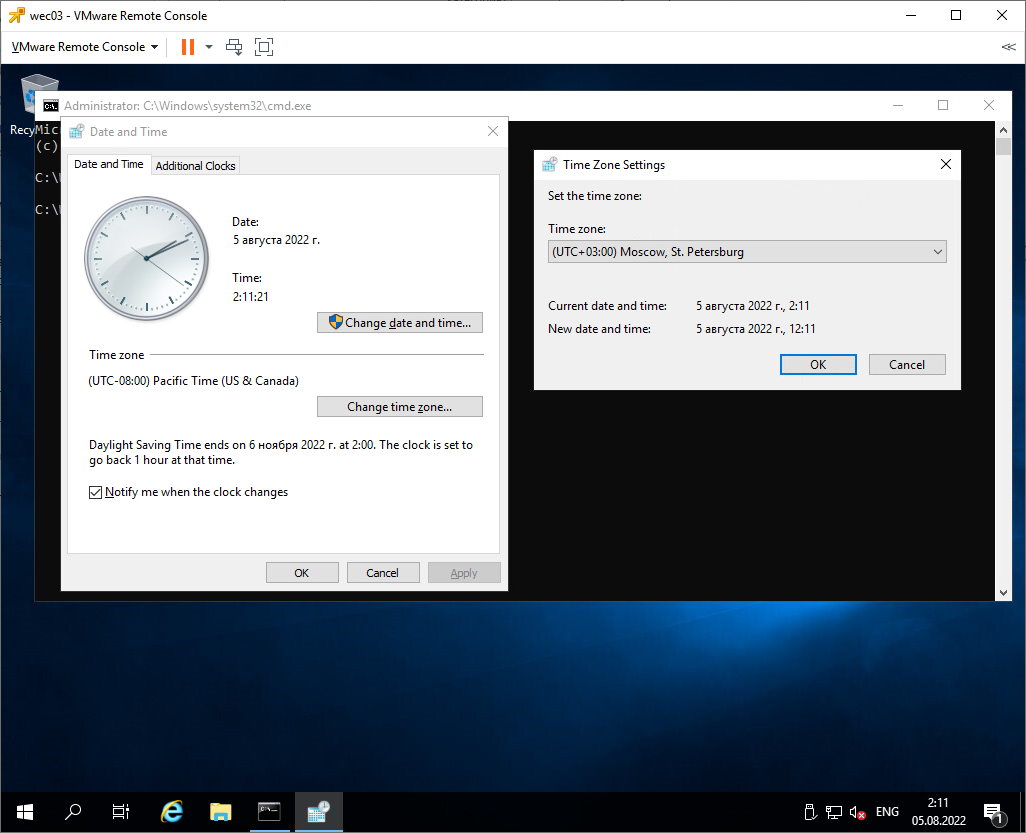The height and width of the screenshot is (833, 1026).
Task: Click Apply in Date and Time dialog
Action: (x=464, y=573)
